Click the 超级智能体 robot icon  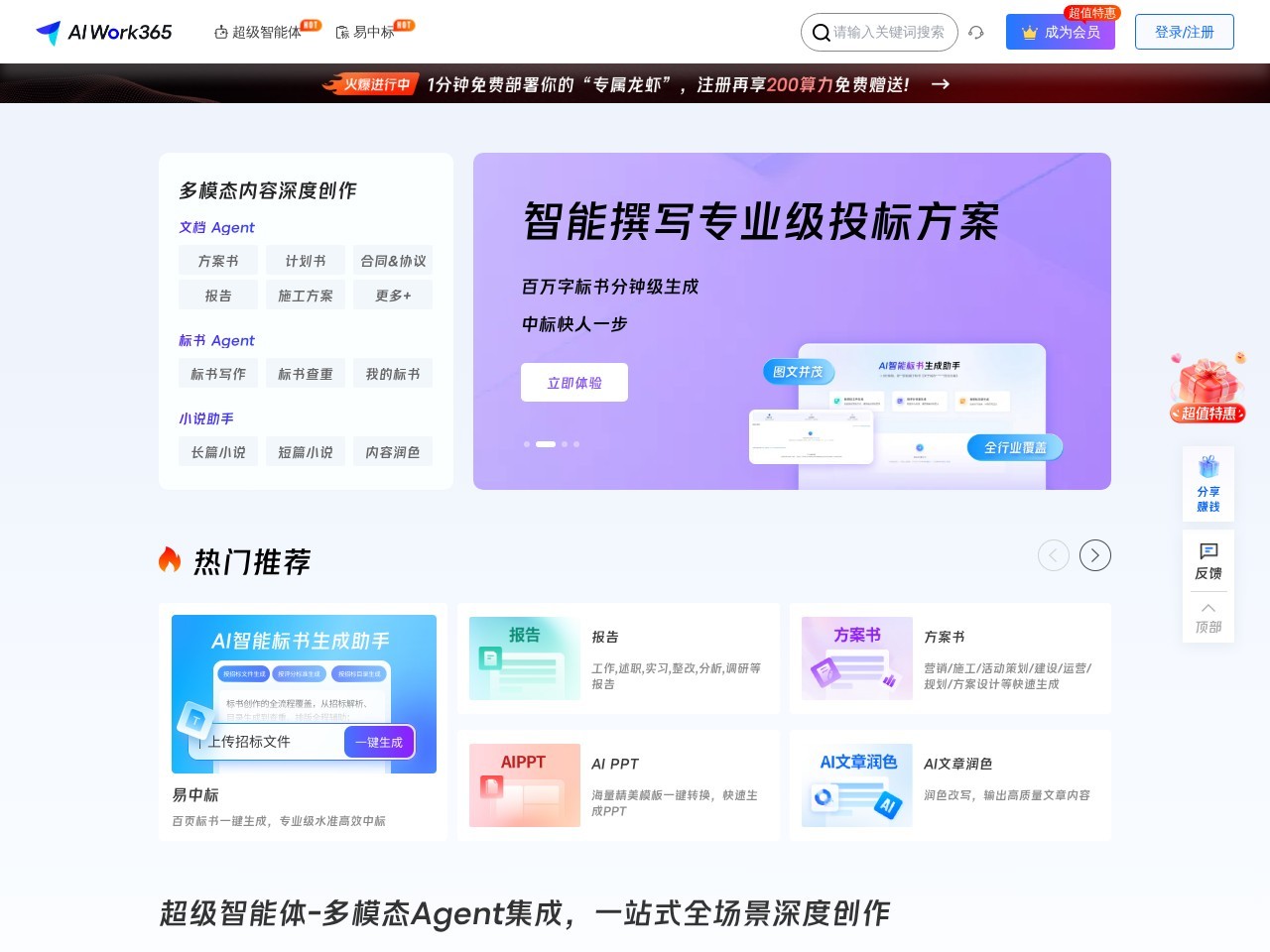pyautogui.click(x=221, y=33)
